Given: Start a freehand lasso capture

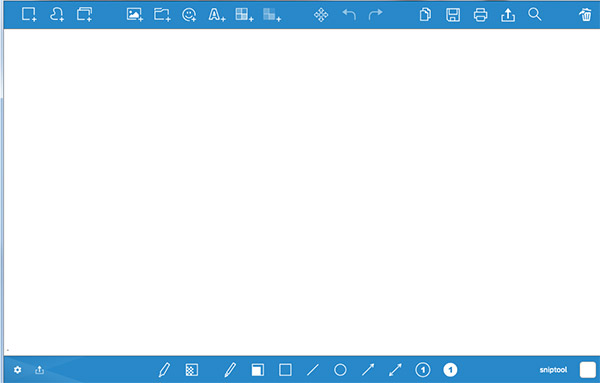Looking at the screenshot, I should coord(57,15).
